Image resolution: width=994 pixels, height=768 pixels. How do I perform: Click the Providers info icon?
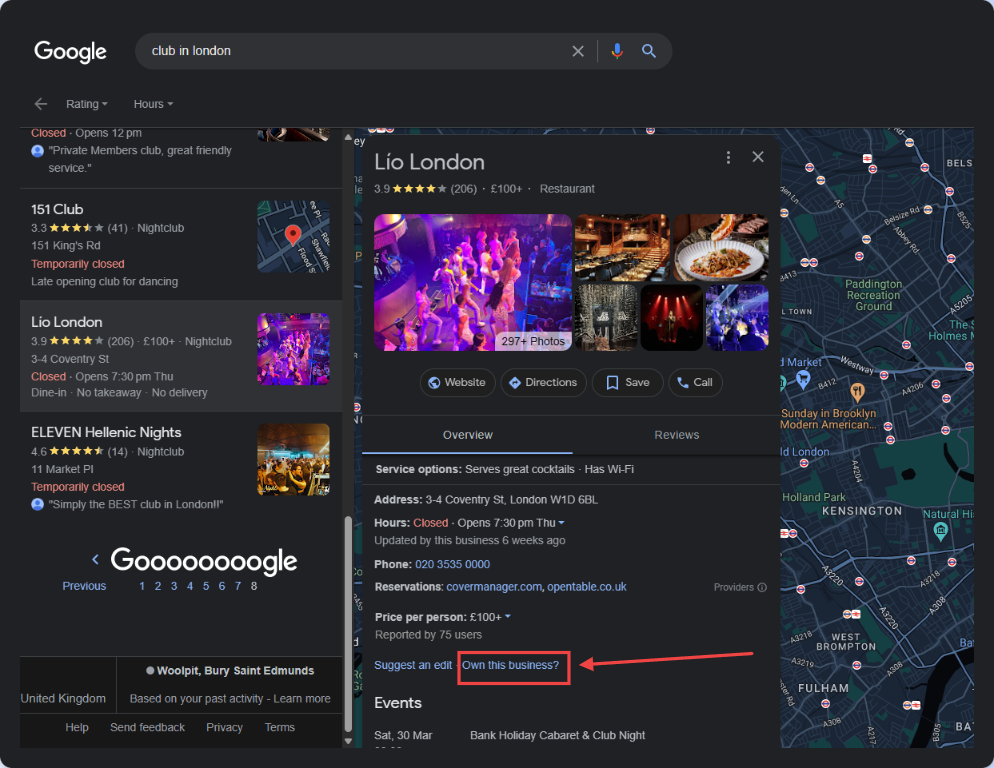point(762,587)
